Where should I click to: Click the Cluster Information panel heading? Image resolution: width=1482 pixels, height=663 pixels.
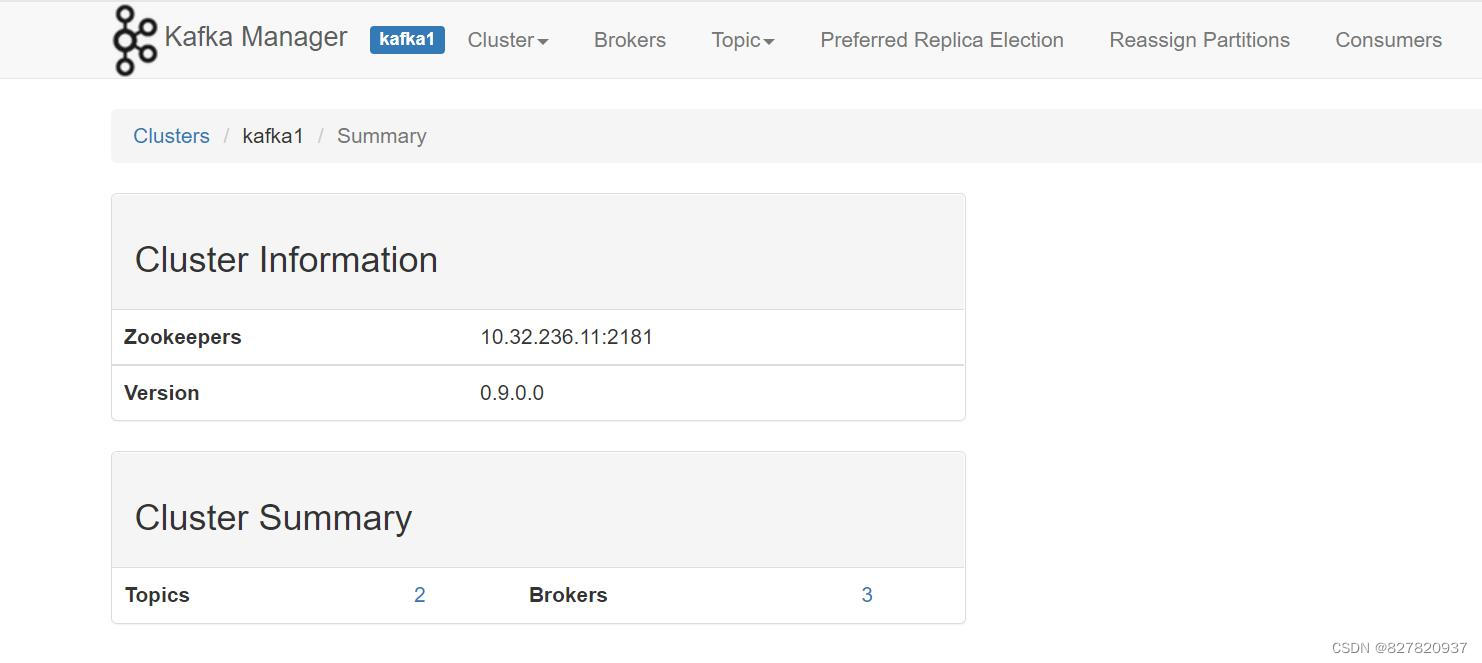[286, 260]
